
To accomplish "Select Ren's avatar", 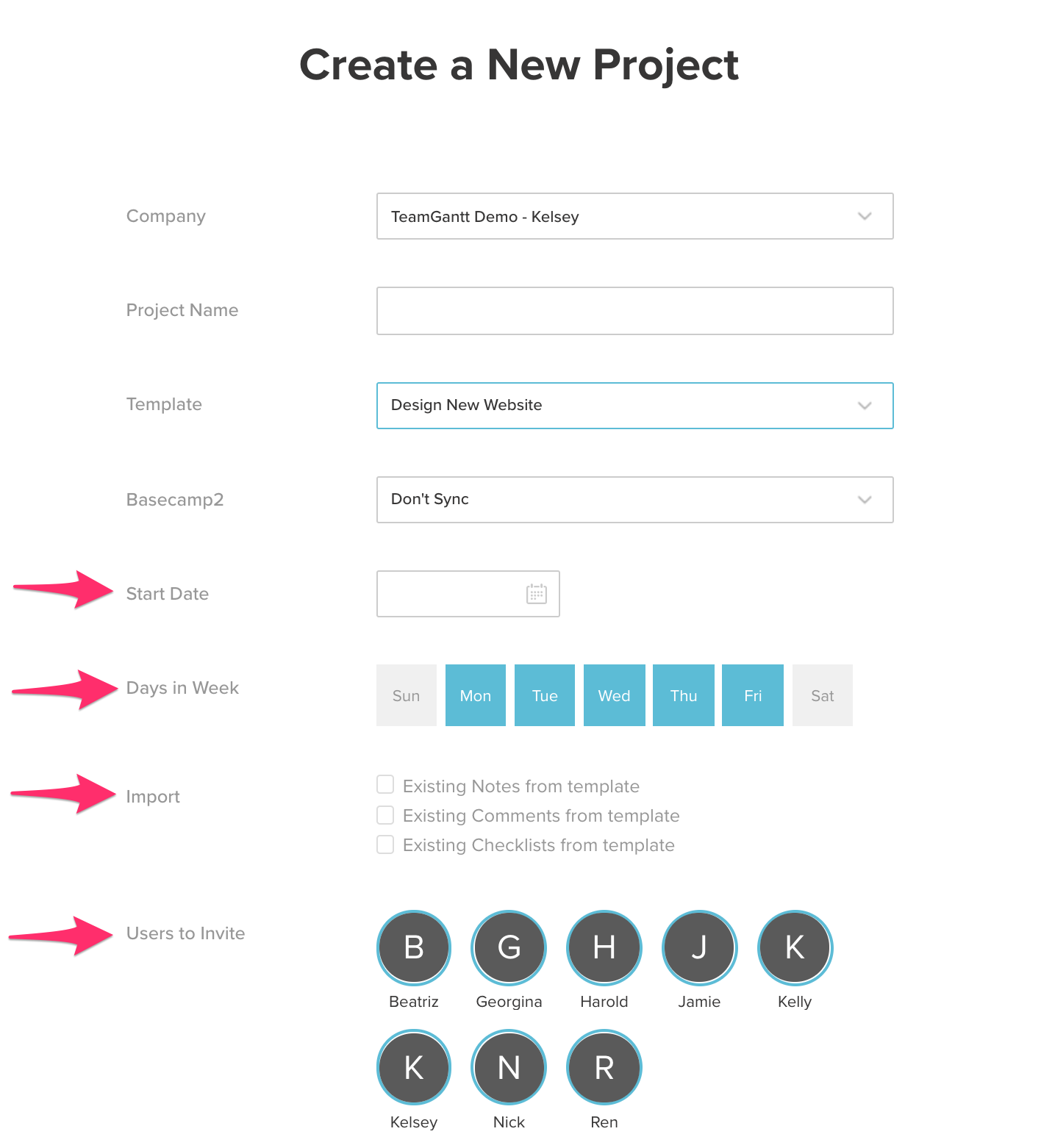I will (x=604, y=1067).
